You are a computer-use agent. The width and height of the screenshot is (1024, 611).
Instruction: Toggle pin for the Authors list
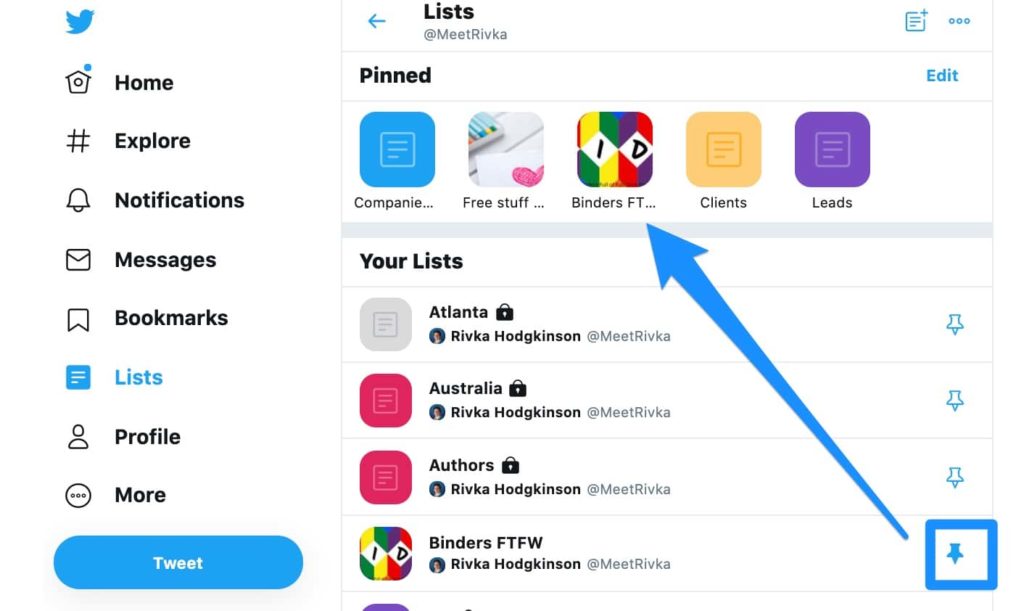[955, 477]
